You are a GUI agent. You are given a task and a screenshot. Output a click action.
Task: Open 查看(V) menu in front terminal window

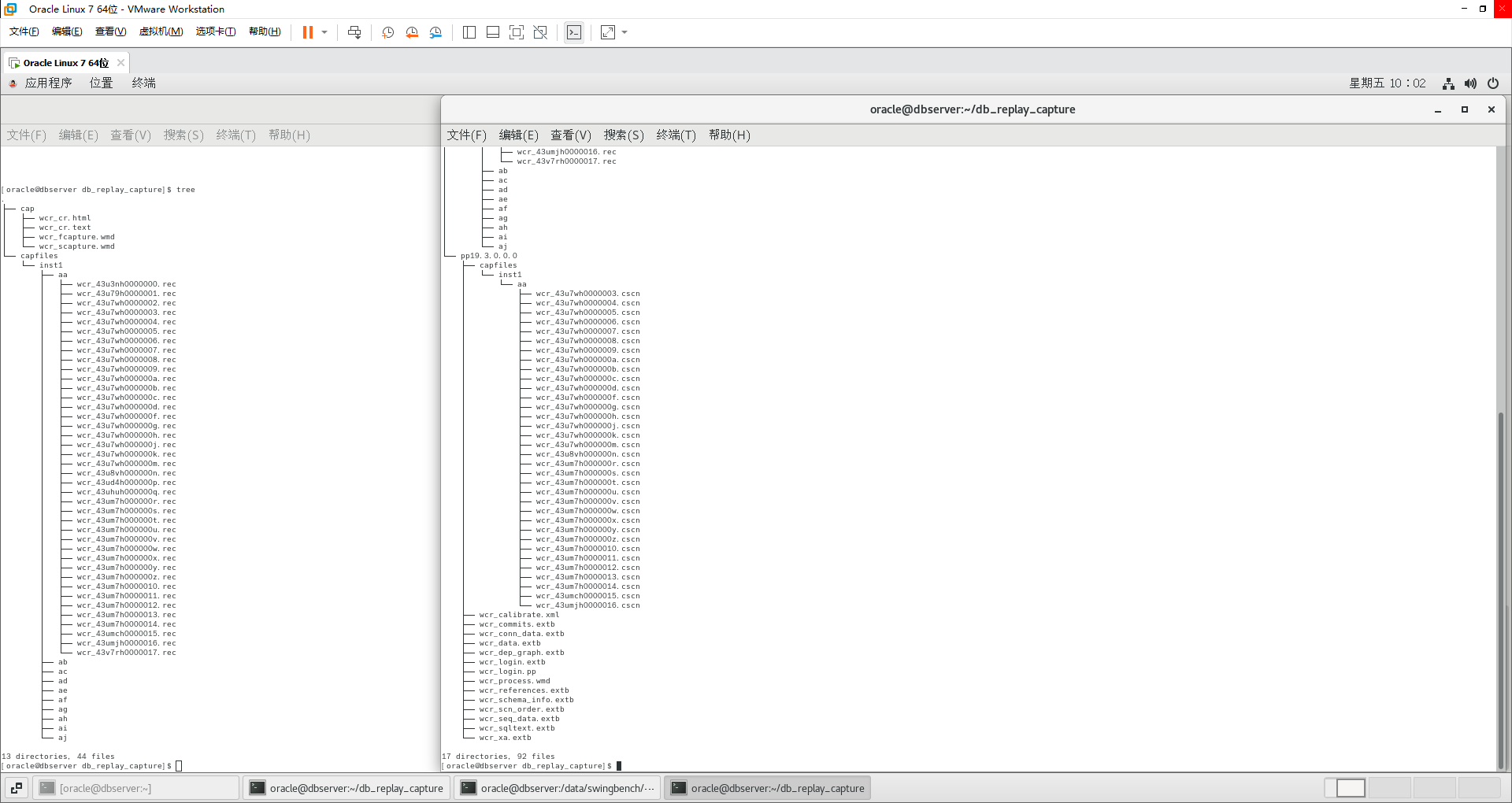tap(570, 135)
